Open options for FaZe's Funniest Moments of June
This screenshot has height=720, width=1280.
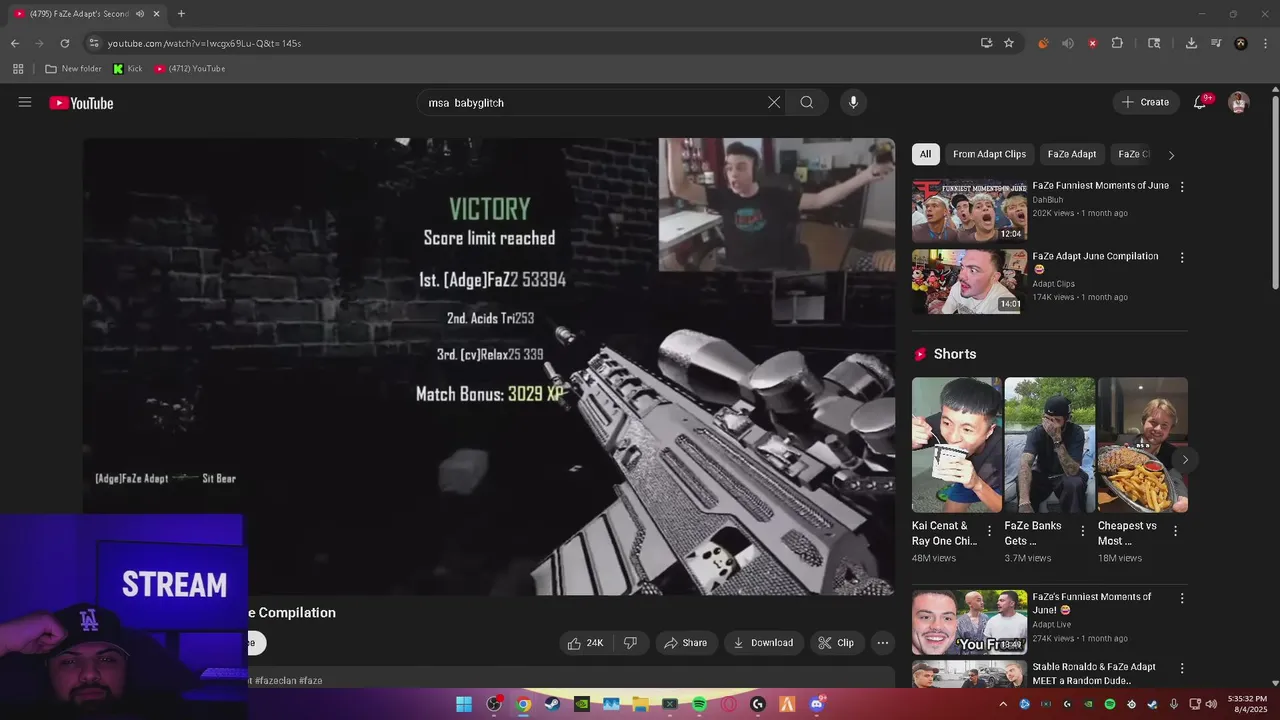[1182, 598]
